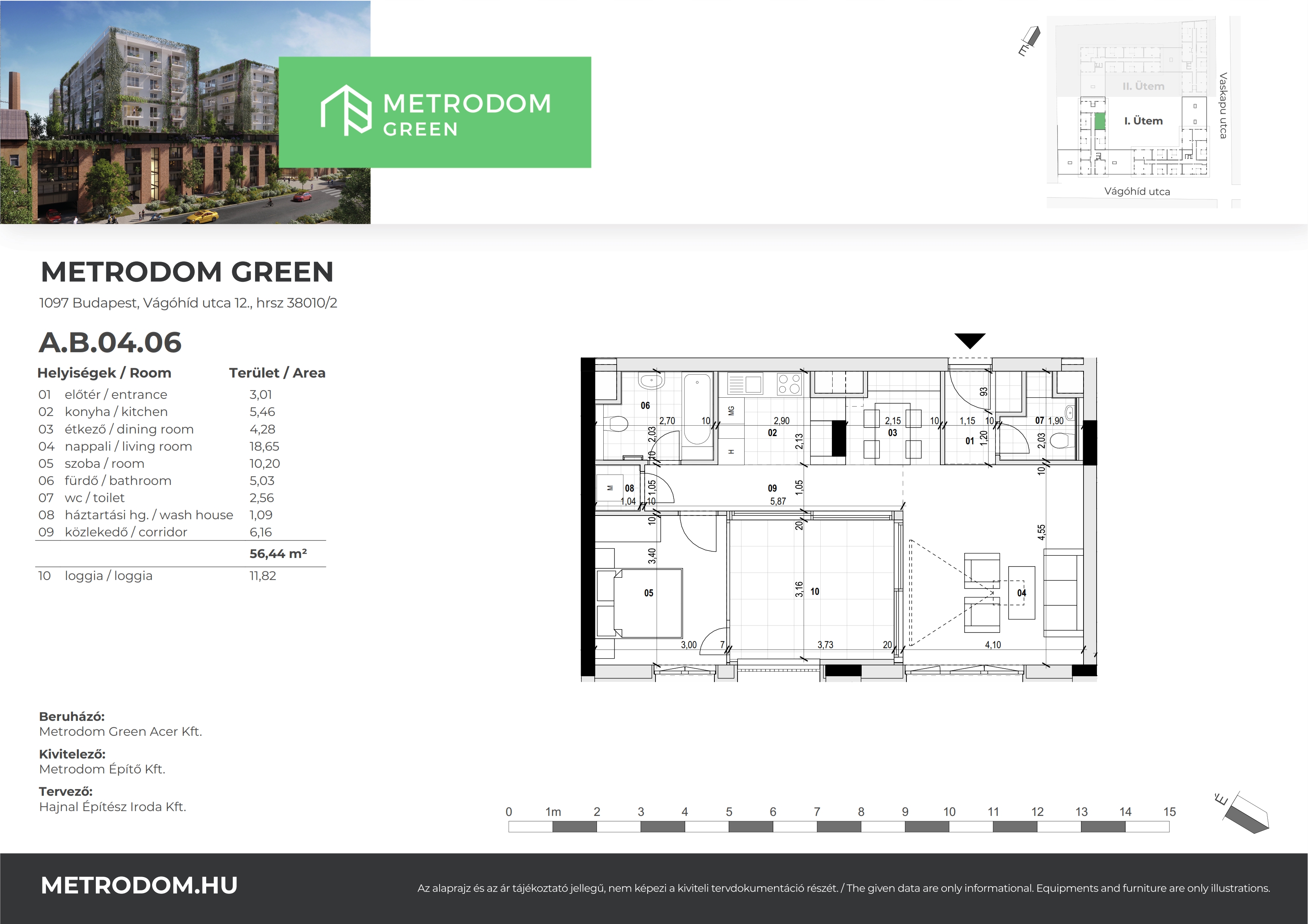Click the 'METRODOM.HU' footer link

coord(139,885)
